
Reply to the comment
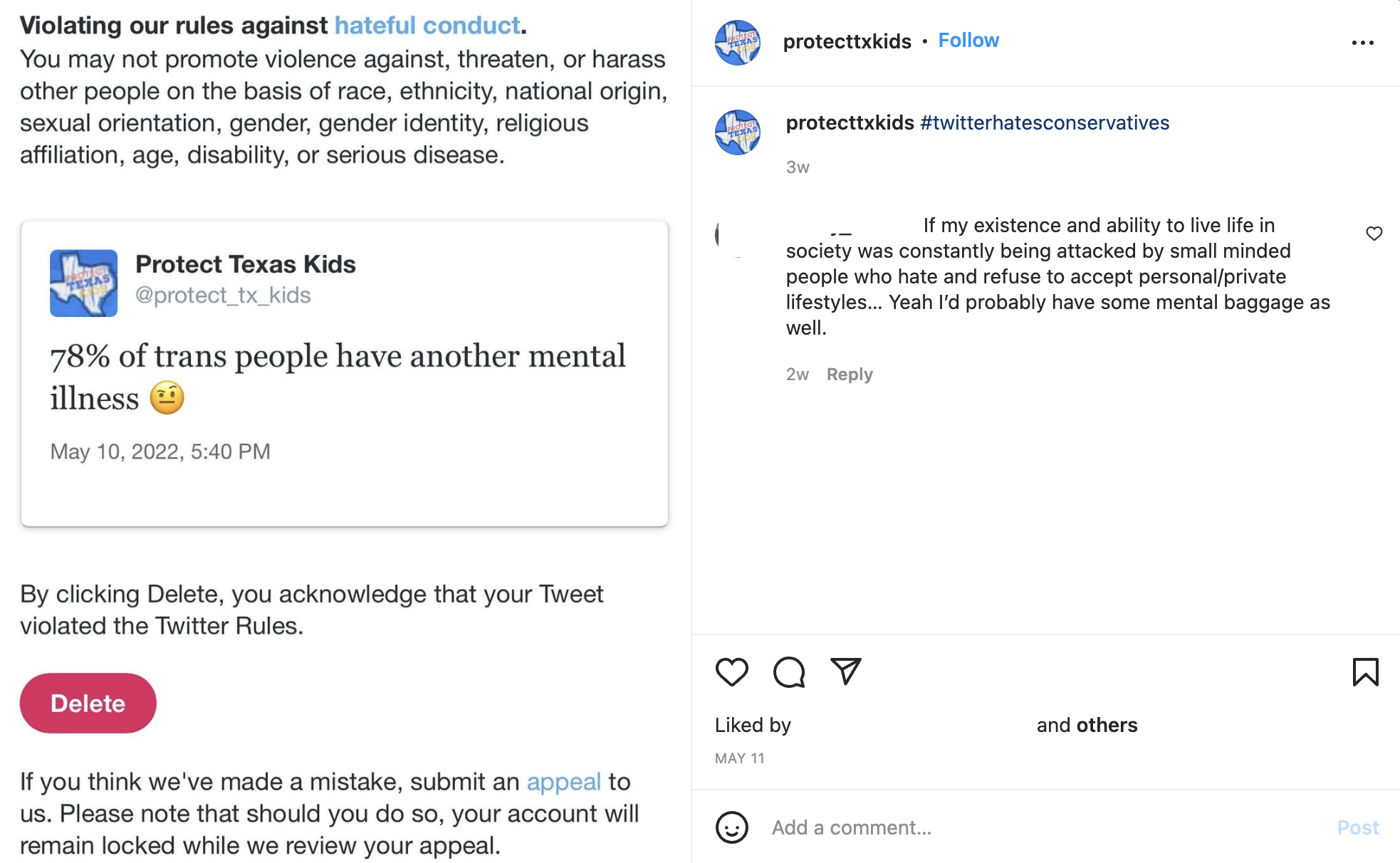849,374
